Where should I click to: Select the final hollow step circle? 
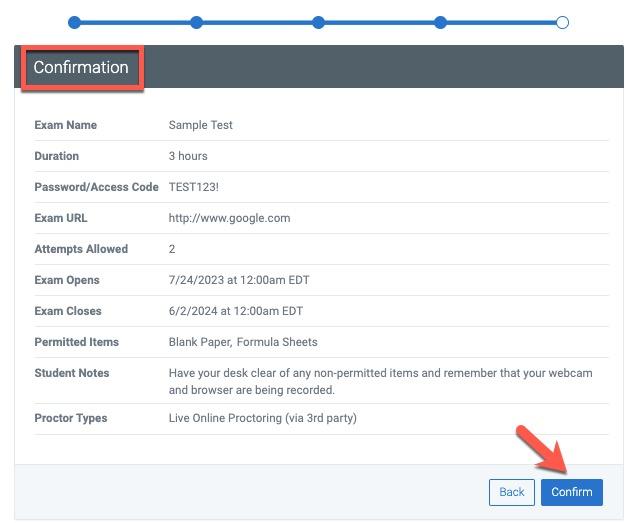point(562,22)
